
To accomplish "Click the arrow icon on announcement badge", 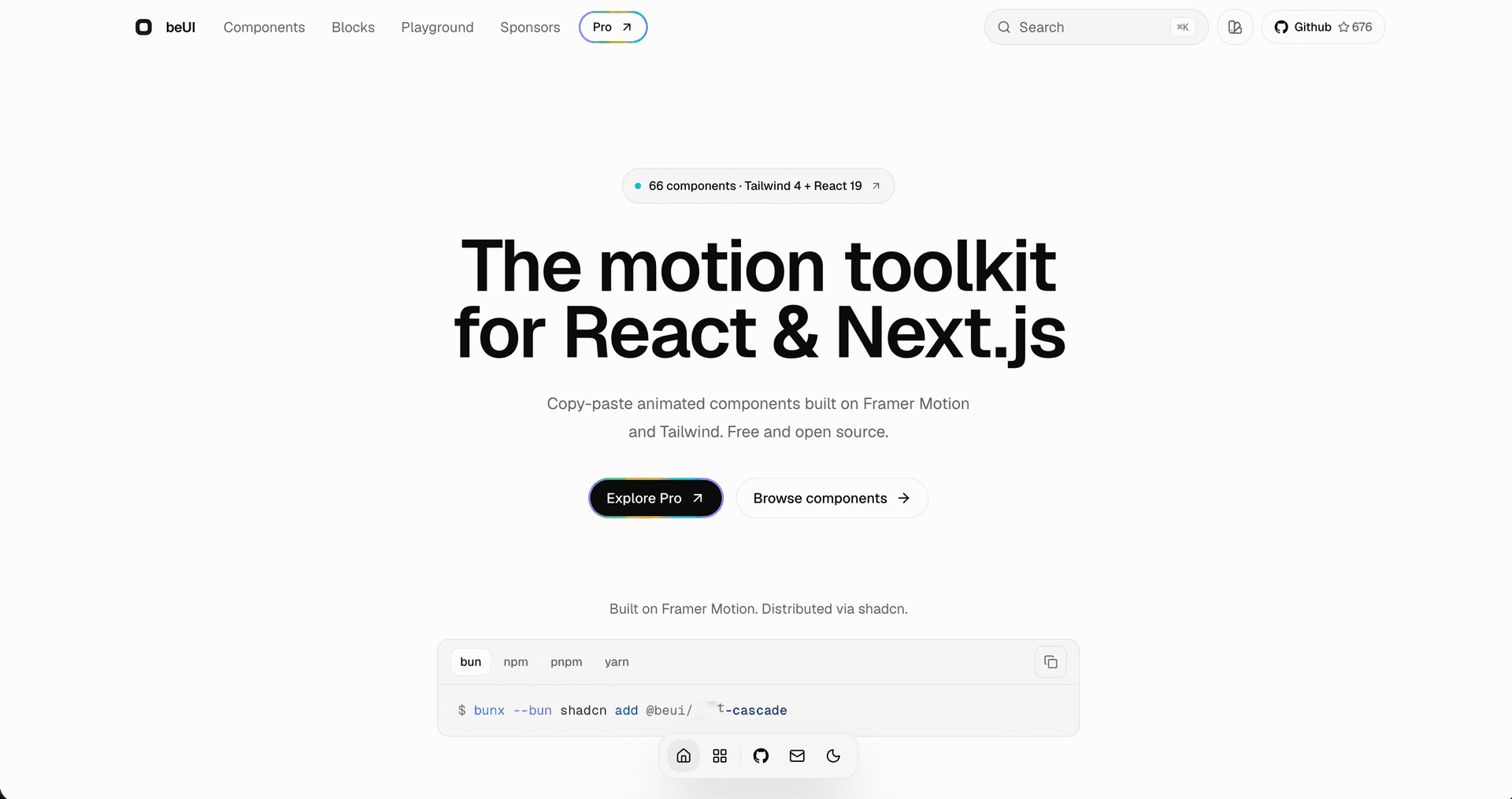I will 876,186.
